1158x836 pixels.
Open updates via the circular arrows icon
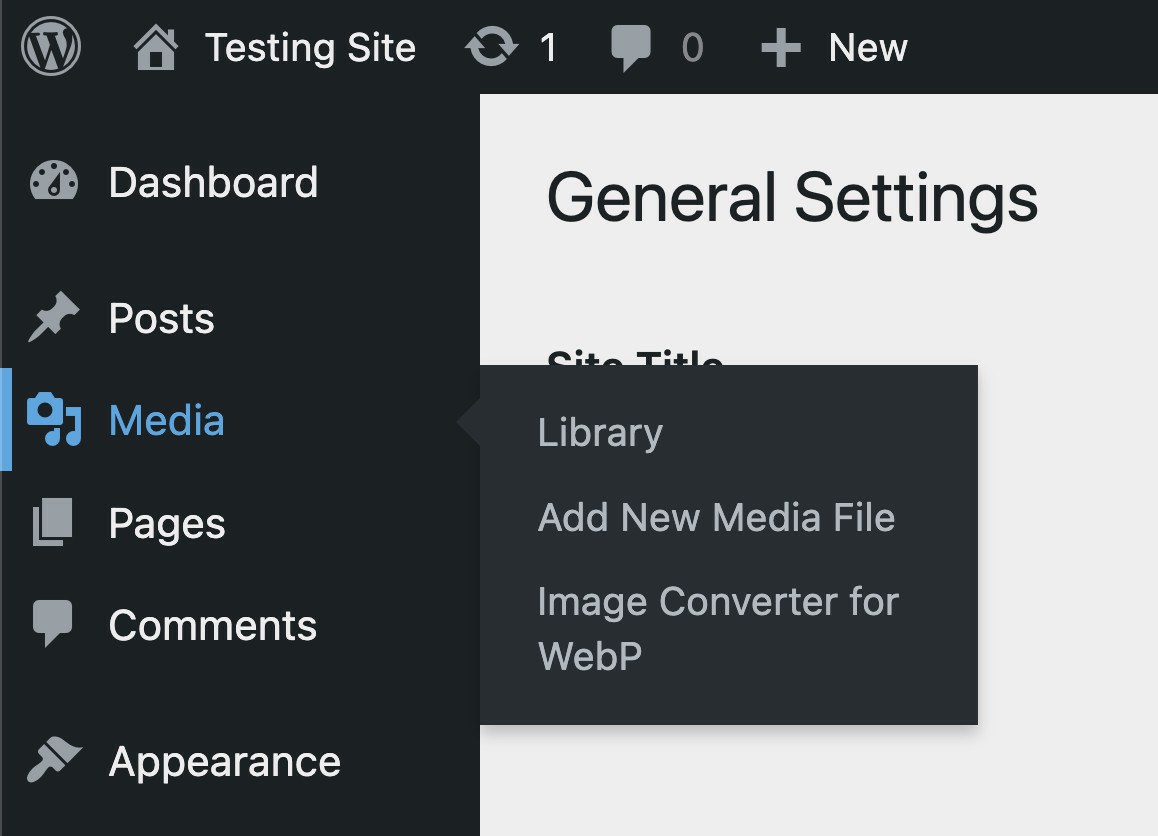[491, 48]
